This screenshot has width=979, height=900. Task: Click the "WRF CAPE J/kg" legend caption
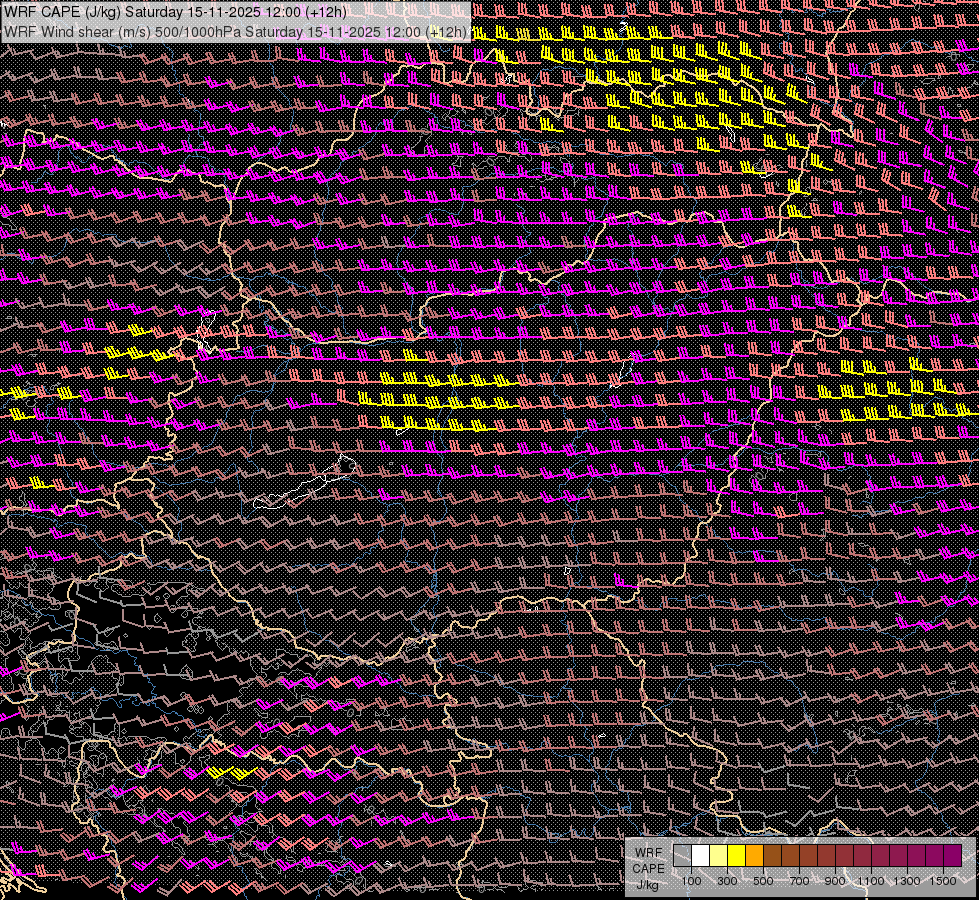[x=647, y=867]
